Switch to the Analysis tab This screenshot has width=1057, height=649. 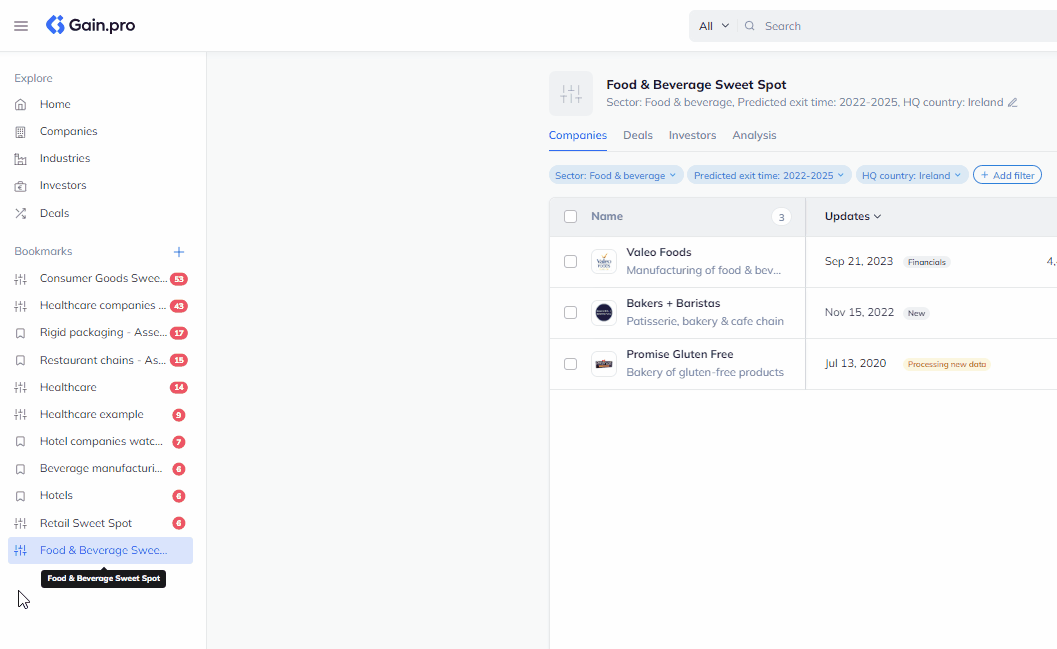coord(754,135)
